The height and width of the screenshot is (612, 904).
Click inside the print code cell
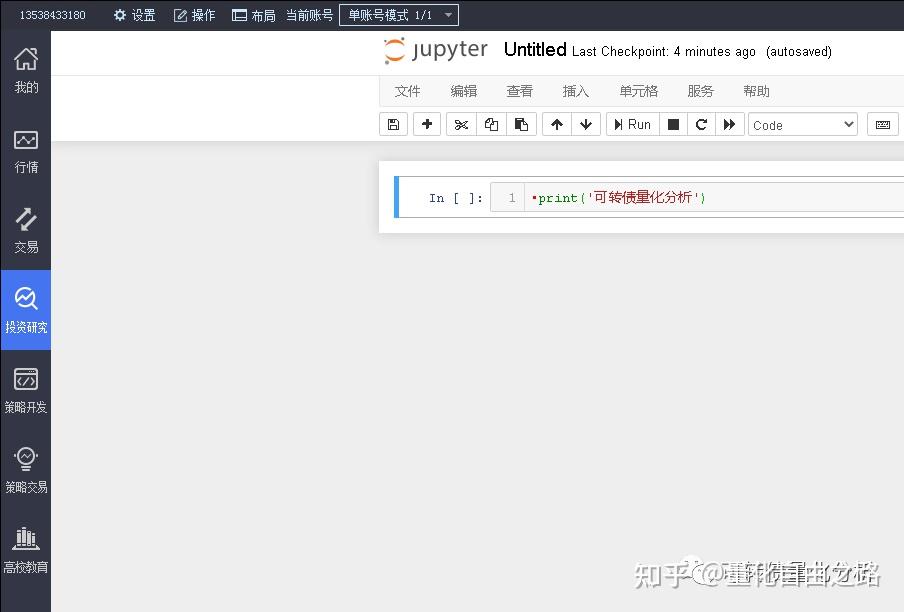click(x=620, y=197)
